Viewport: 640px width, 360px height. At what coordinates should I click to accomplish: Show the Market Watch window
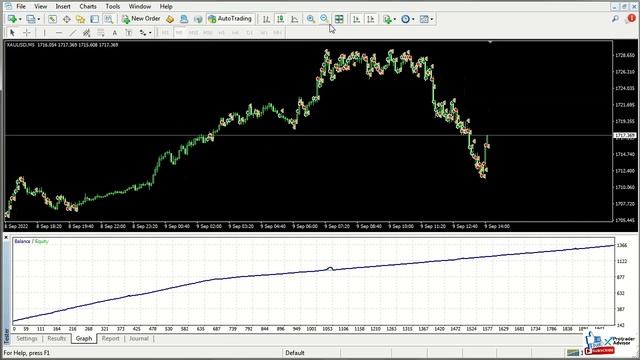point(53,19)
